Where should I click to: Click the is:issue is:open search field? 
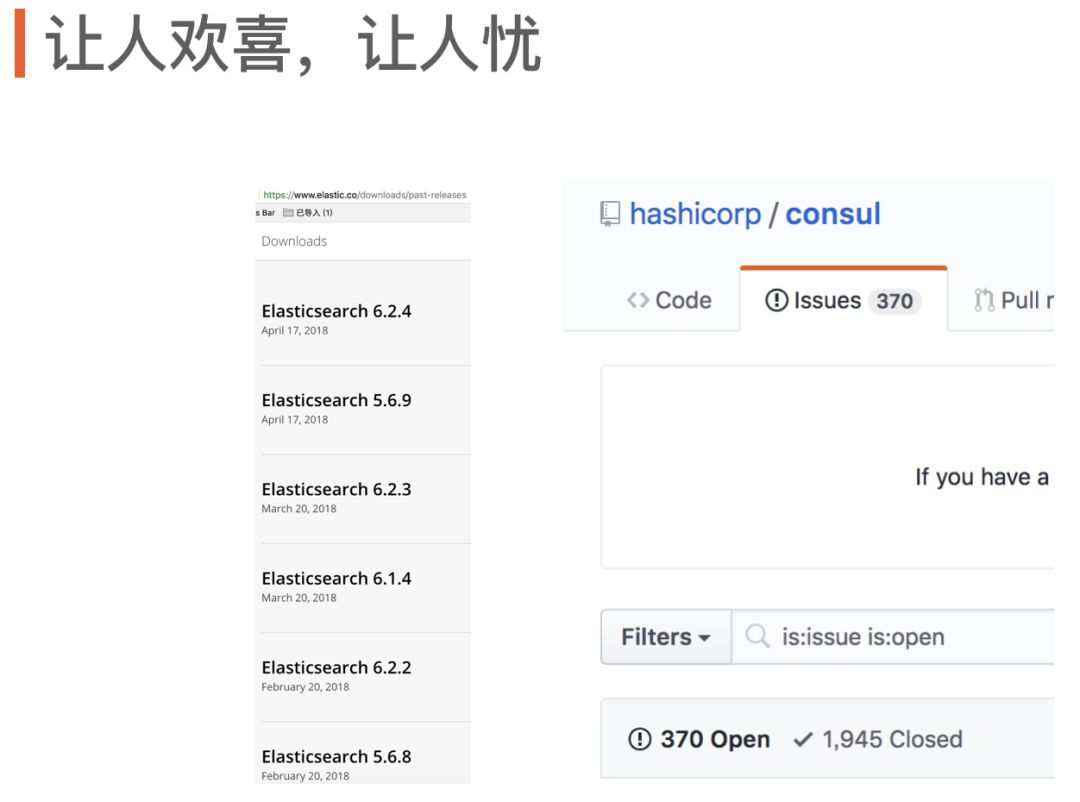893,637
